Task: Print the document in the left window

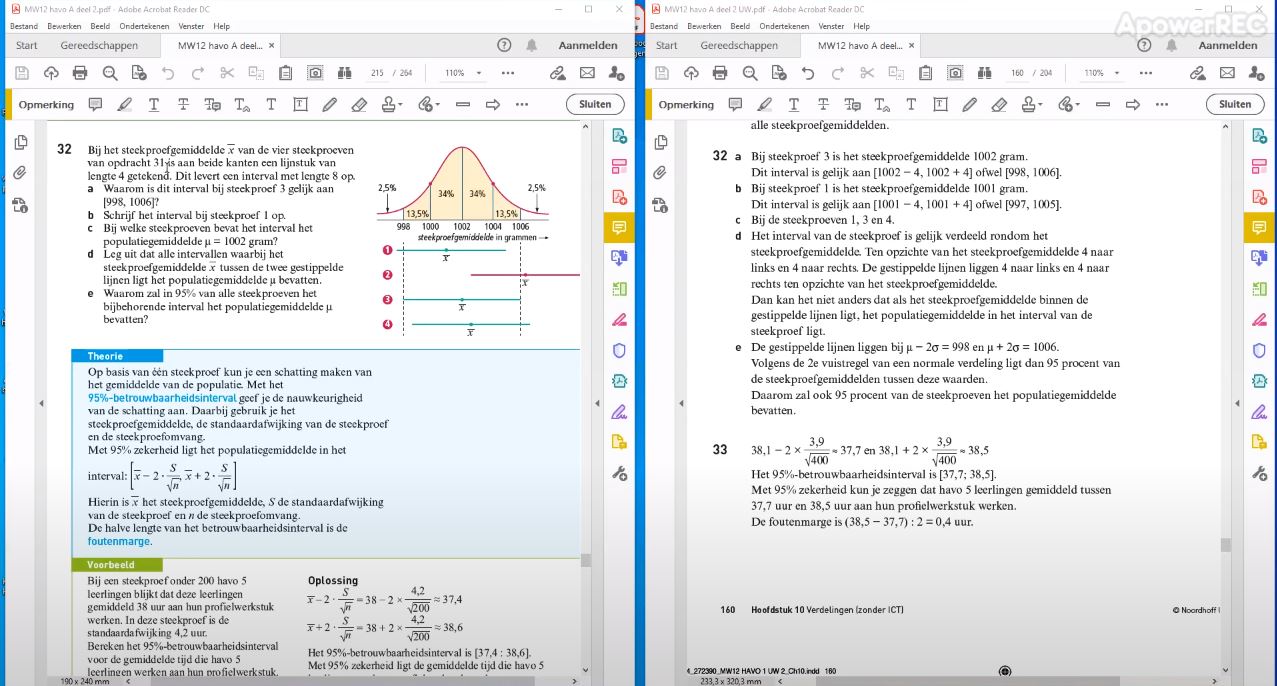Action: coord(80,73)
